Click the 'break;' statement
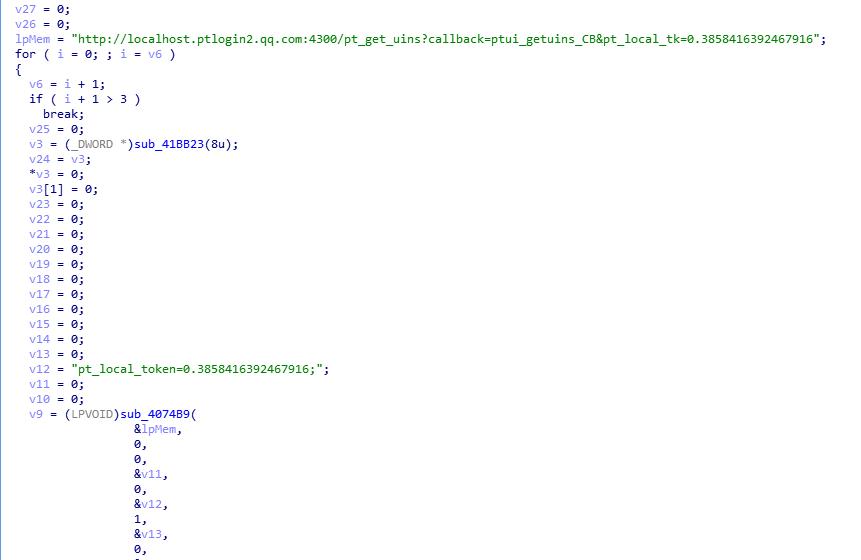The width and height of the screenshot is (861, 560). tap(63, 114)
